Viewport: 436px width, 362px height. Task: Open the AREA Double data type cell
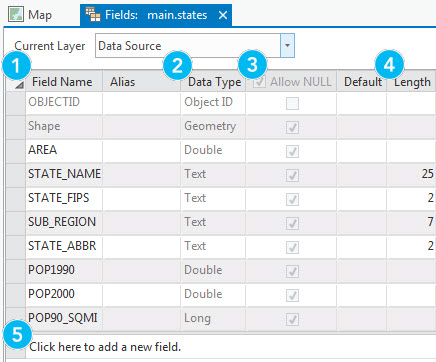(213, 151)
